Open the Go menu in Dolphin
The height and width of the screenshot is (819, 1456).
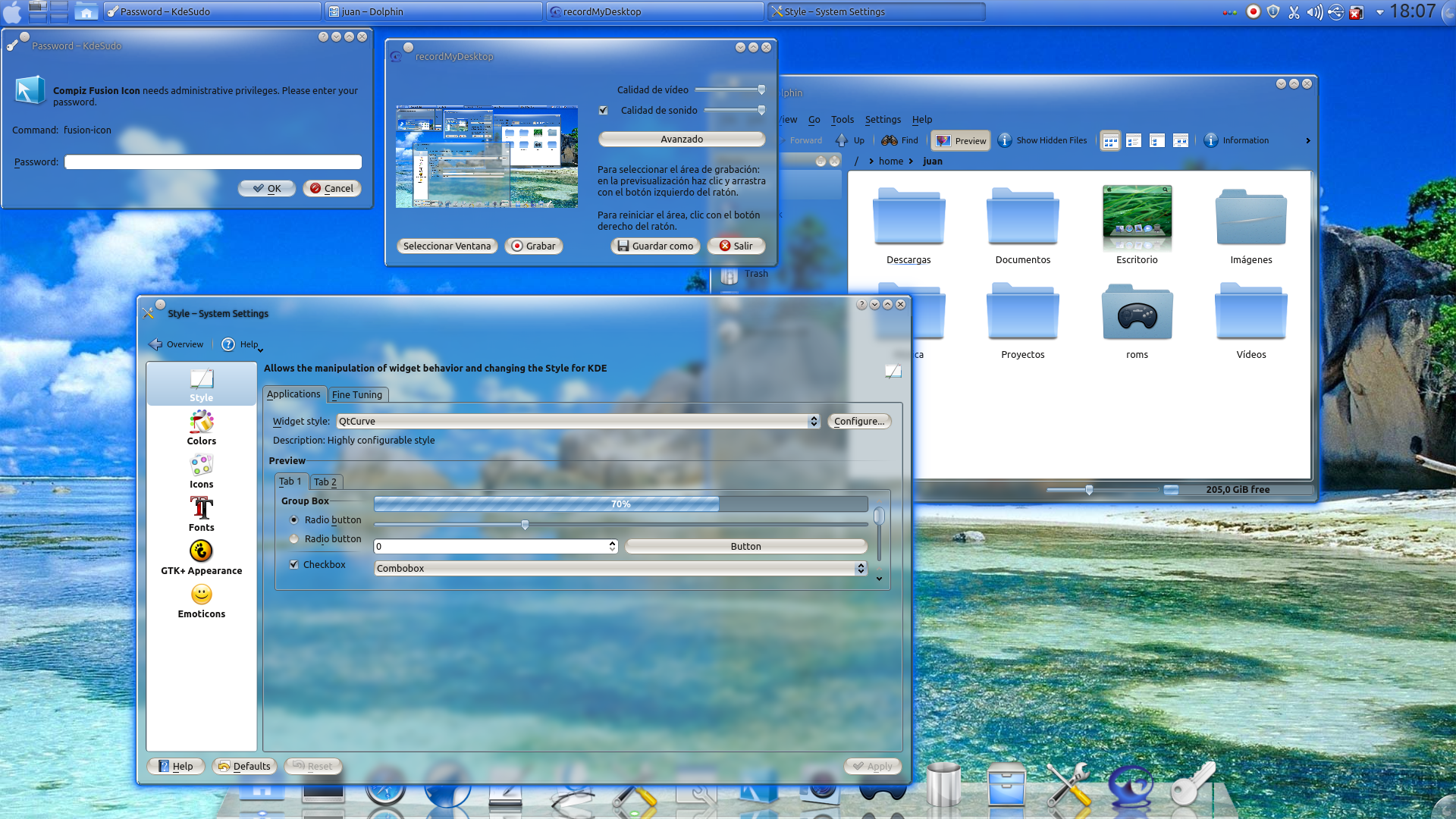pyautogui.click(x=814, y=120)
